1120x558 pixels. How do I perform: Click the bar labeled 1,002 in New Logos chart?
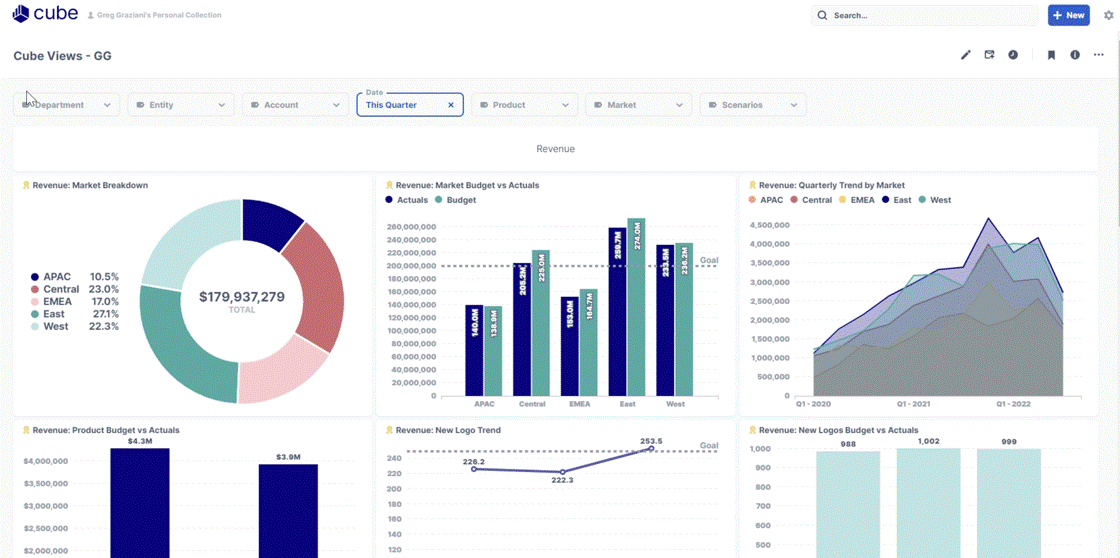pos(929,503)
